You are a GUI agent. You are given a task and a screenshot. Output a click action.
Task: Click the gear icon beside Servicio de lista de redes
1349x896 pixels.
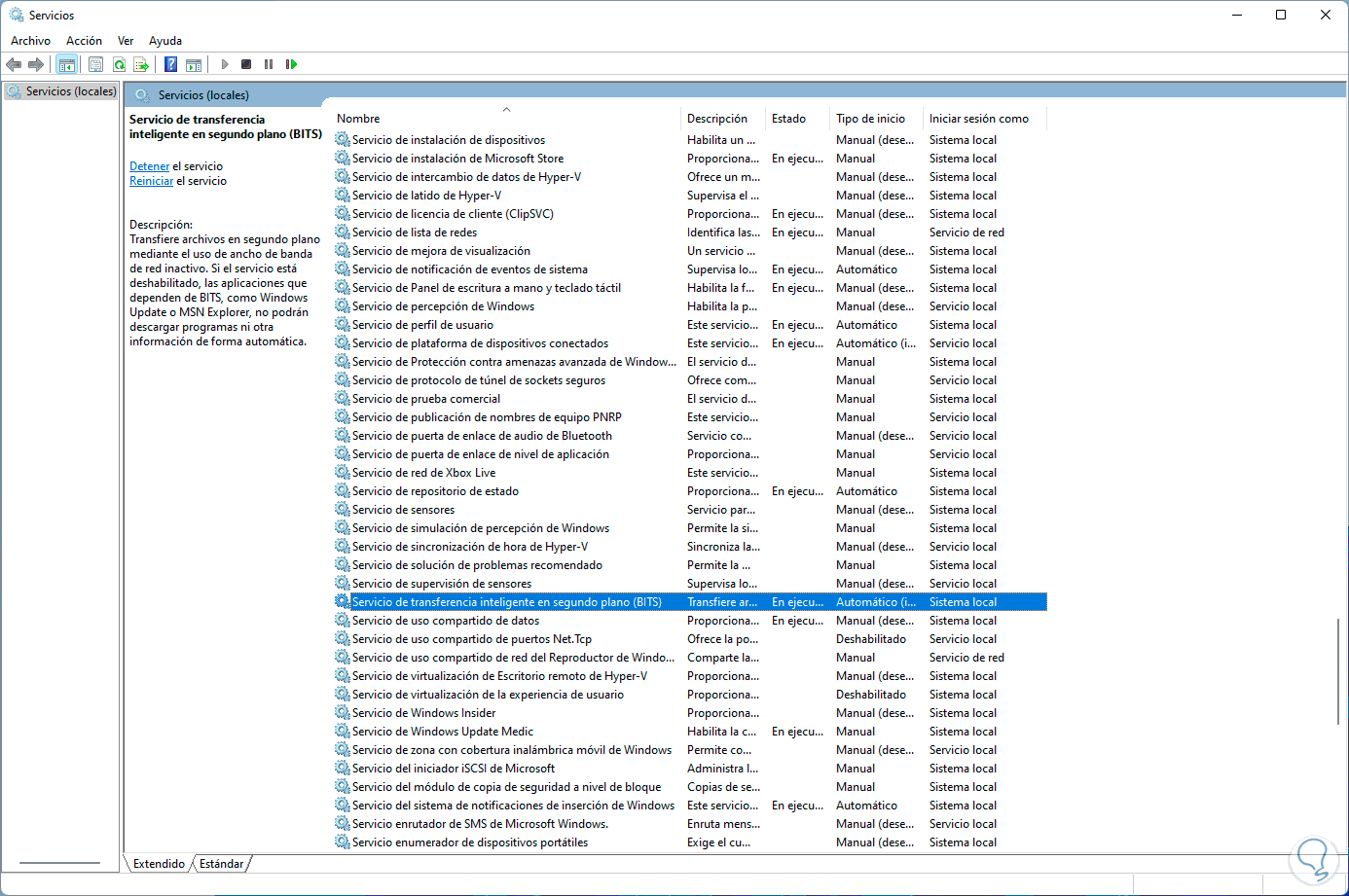click(343, 232)
